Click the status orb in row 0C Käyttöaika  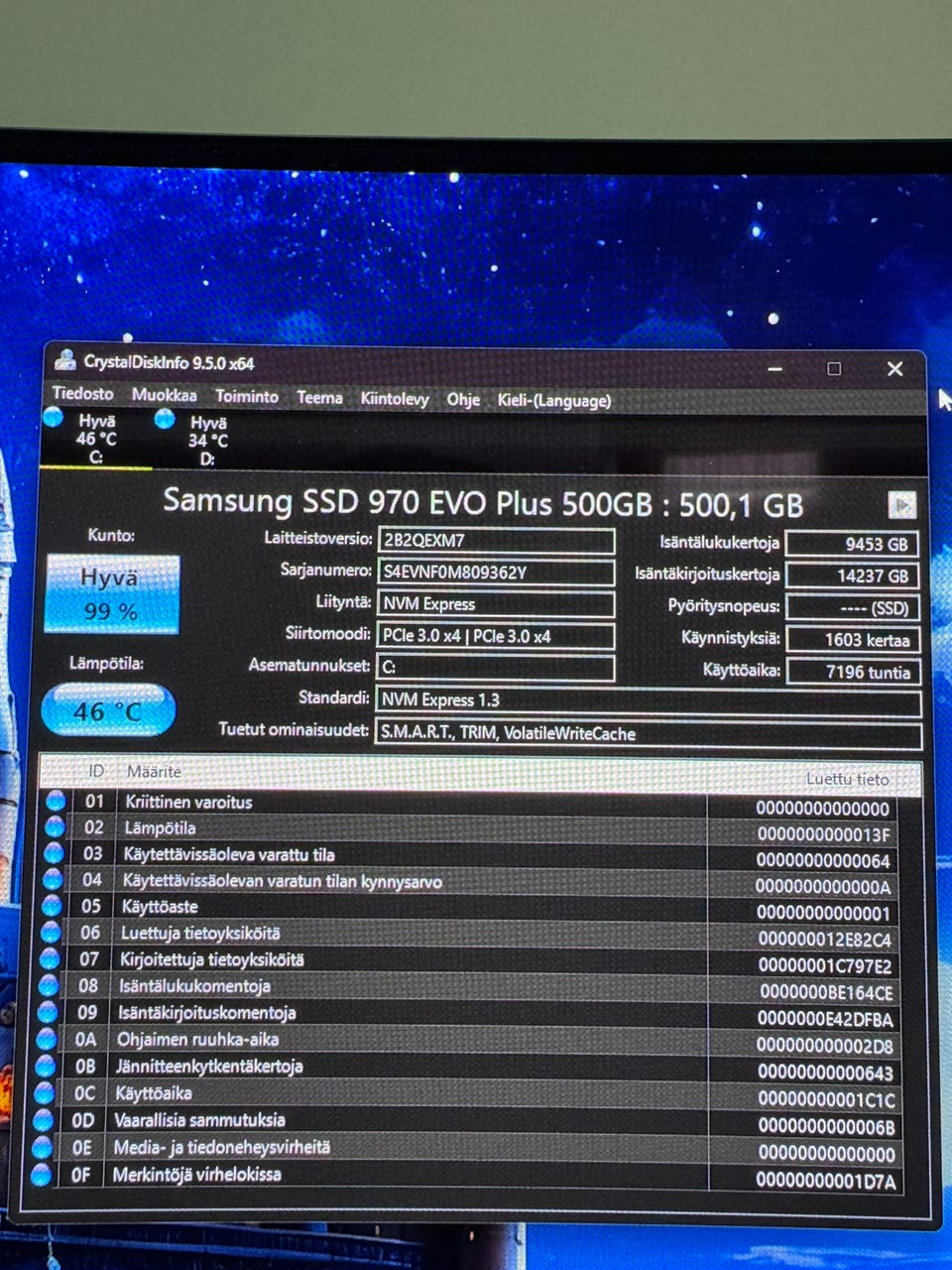point(45,1092)
